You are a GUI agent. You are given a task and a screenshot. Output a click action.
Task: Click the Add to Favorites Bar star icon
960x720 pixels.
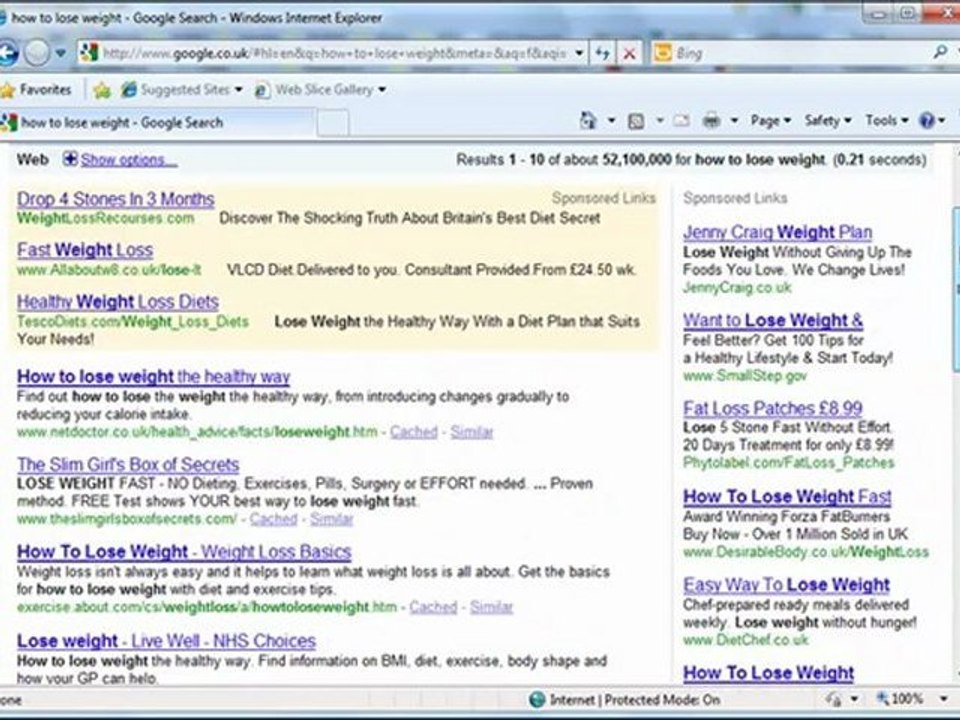102,91
